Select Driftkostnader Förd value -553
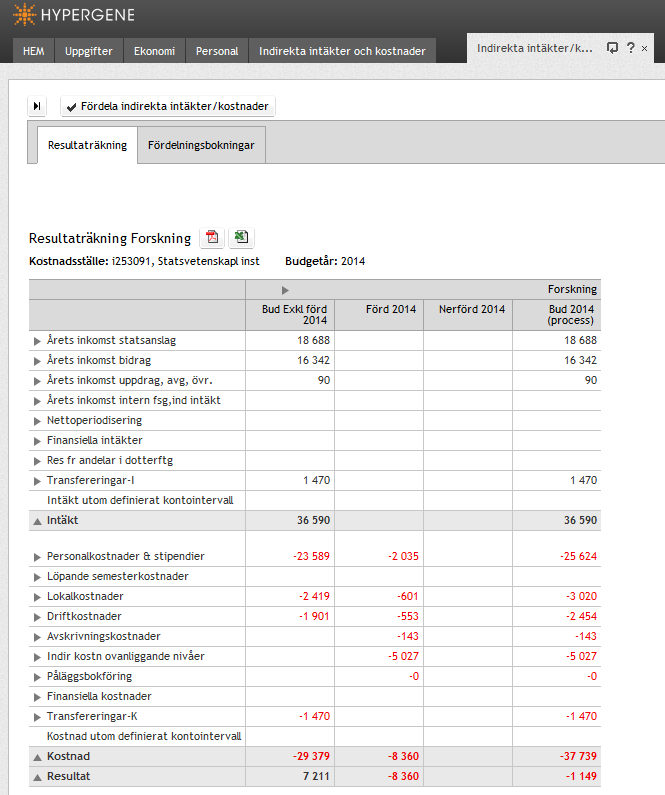 pyautogui.click(x=408, y=617)
